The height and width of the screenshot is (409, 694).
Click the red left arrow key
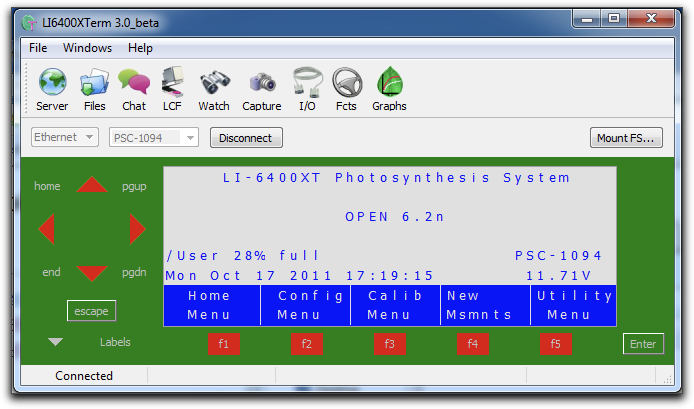pyautogui.click(x=47, y=229)
